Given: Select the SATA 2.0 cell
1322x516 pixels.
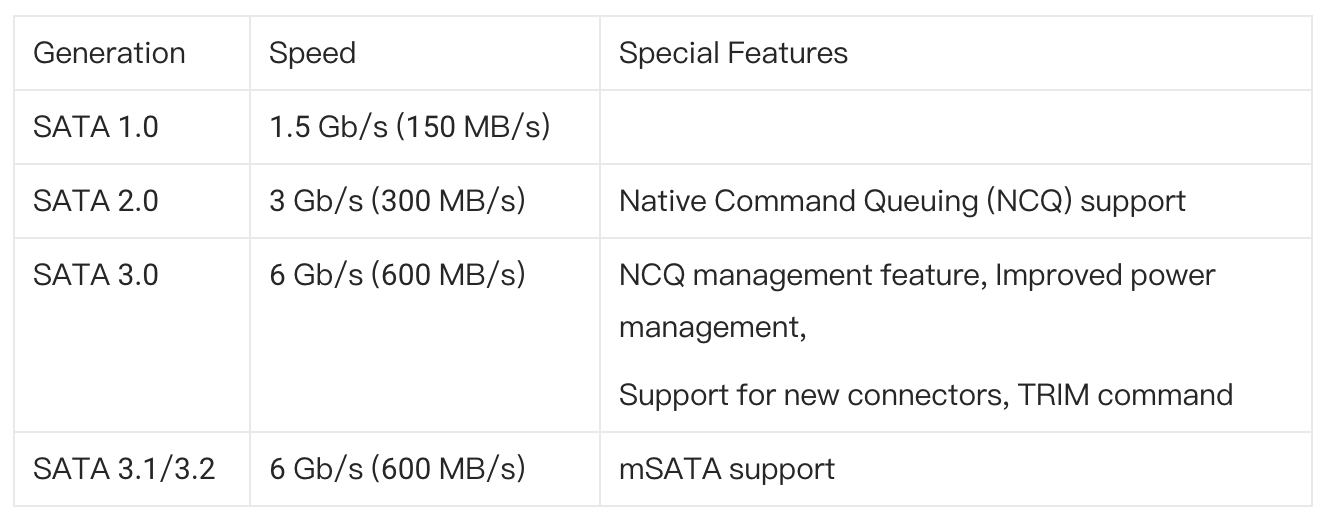Looking at the screenshot, I should [x=132, y=201].
